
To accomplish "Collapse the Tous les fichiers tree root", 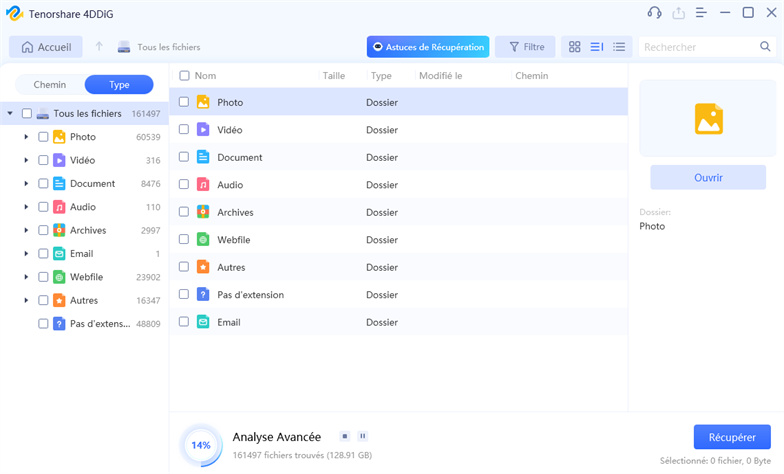I will tap(10, 114).
